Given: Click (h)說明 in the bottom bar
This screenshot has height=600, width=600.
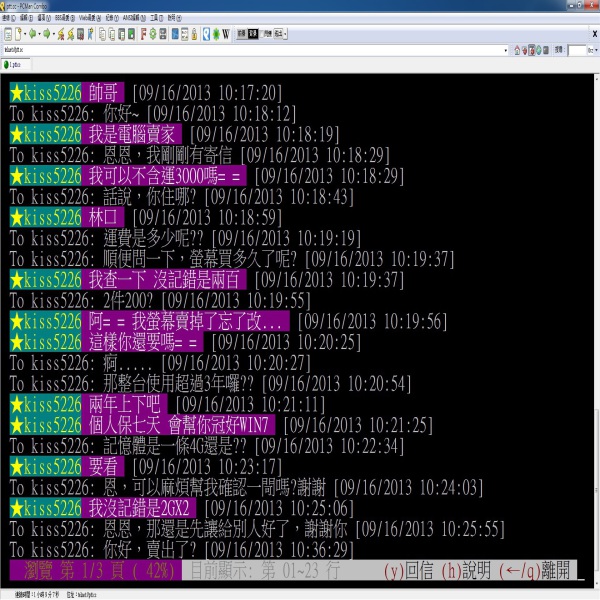Looking at the screenshot, I should (466, 571).
